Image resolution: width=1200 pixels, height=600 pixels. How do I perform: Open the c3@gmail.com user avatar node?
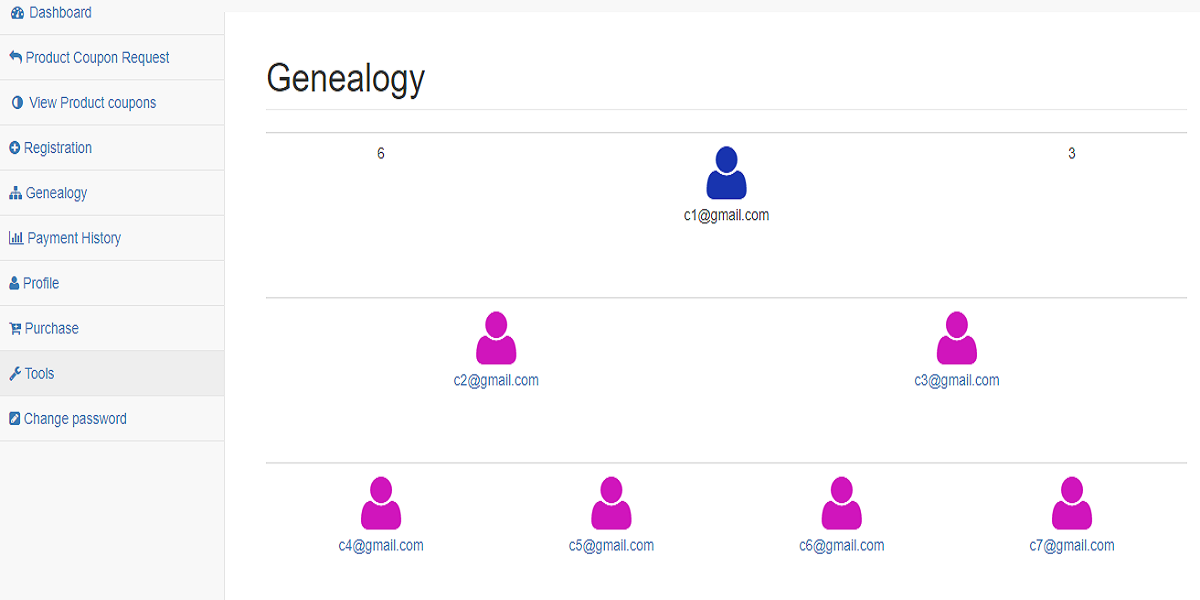click(956, 338)
